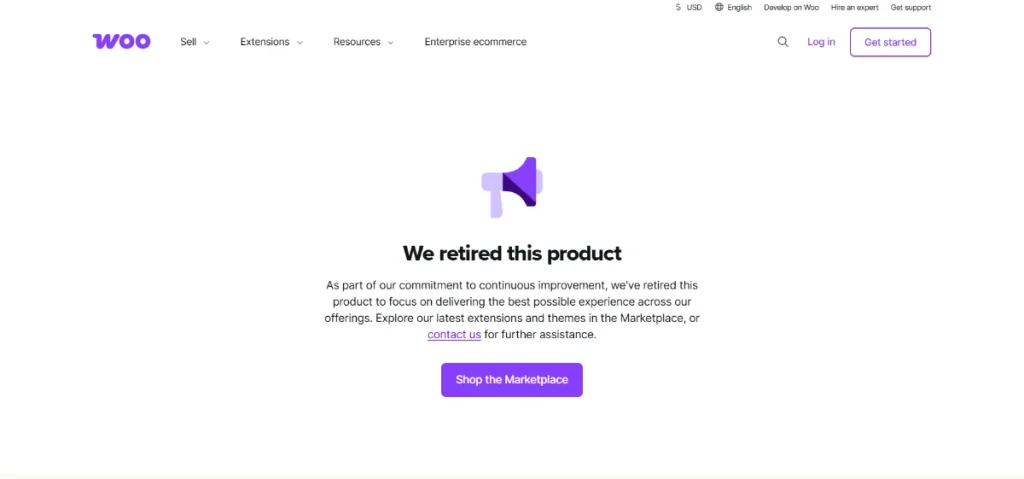The width and height of the screenshot is (1024, 479).
Task: Click the Log in link
Action: 821,42
